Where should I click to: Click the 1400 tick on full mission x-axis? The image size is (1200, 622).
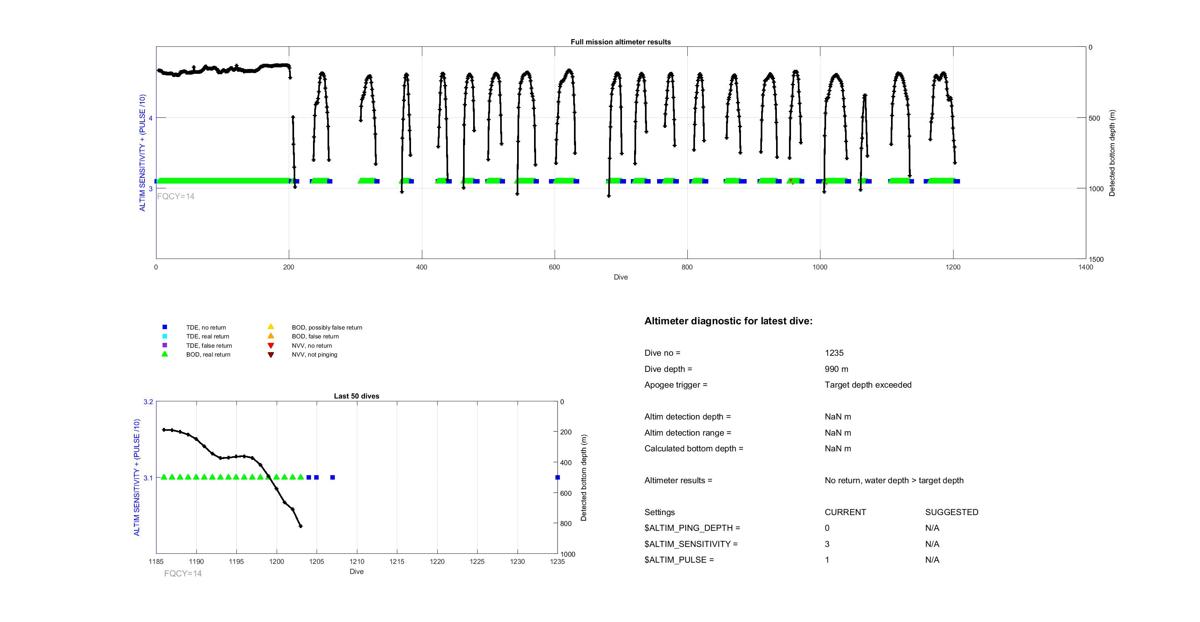click(x=1086, y=267)
